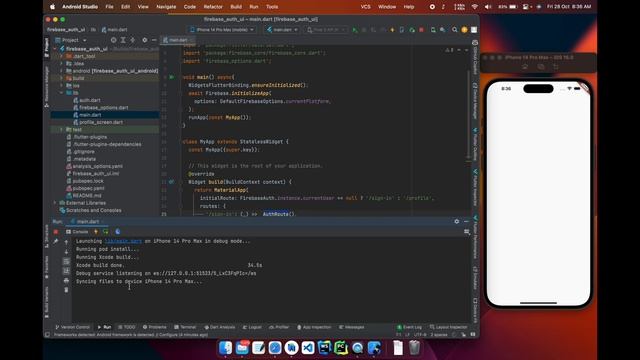This screenshot has height=360, width=640.
Task: Click iPhone simulator home indicator bar
Action: (538, 303)
